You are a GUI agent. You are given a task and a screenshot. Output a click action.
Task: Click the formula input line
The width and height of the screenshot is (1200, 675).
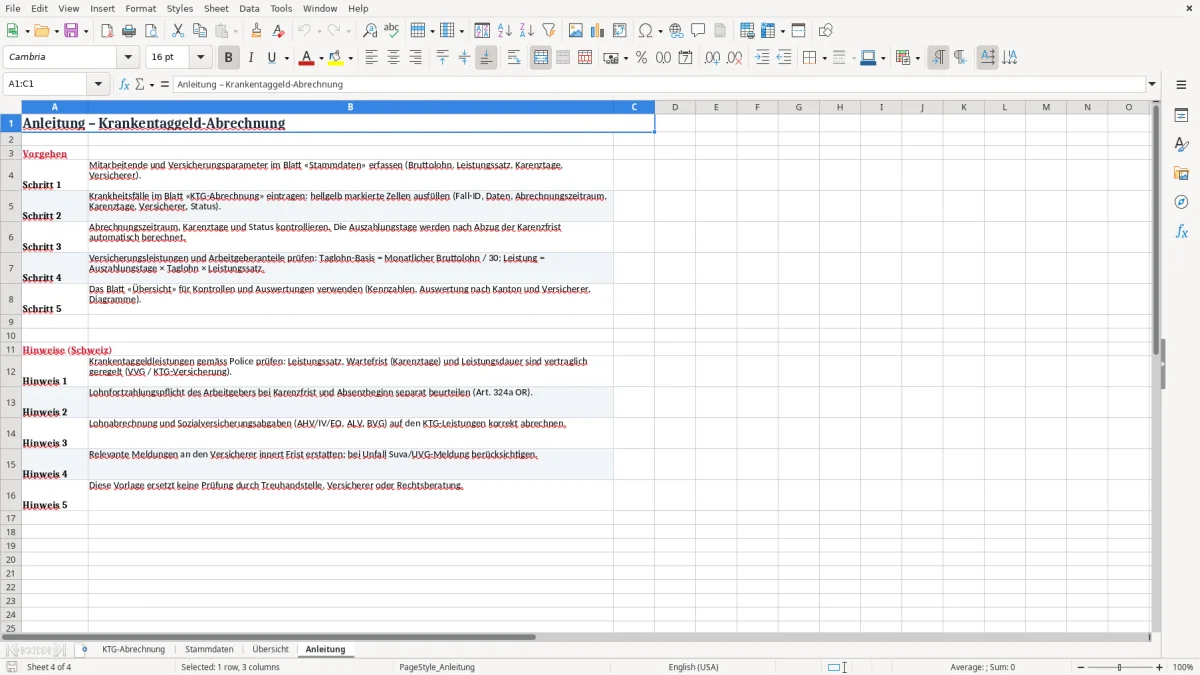click(x=659, y=85)
